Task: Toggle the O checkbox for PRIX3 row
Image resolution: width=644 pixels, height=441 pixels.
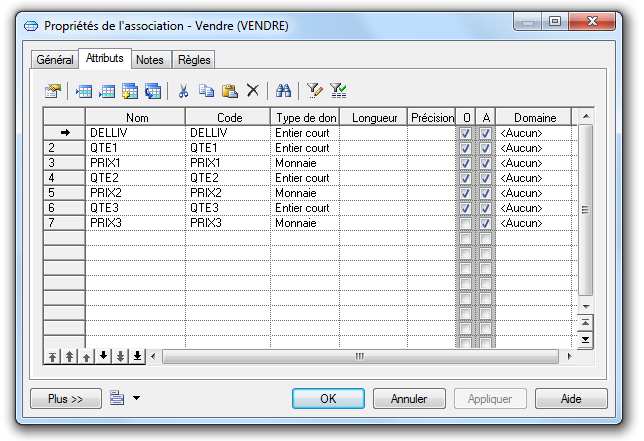Action: click(x=465, y=223)
